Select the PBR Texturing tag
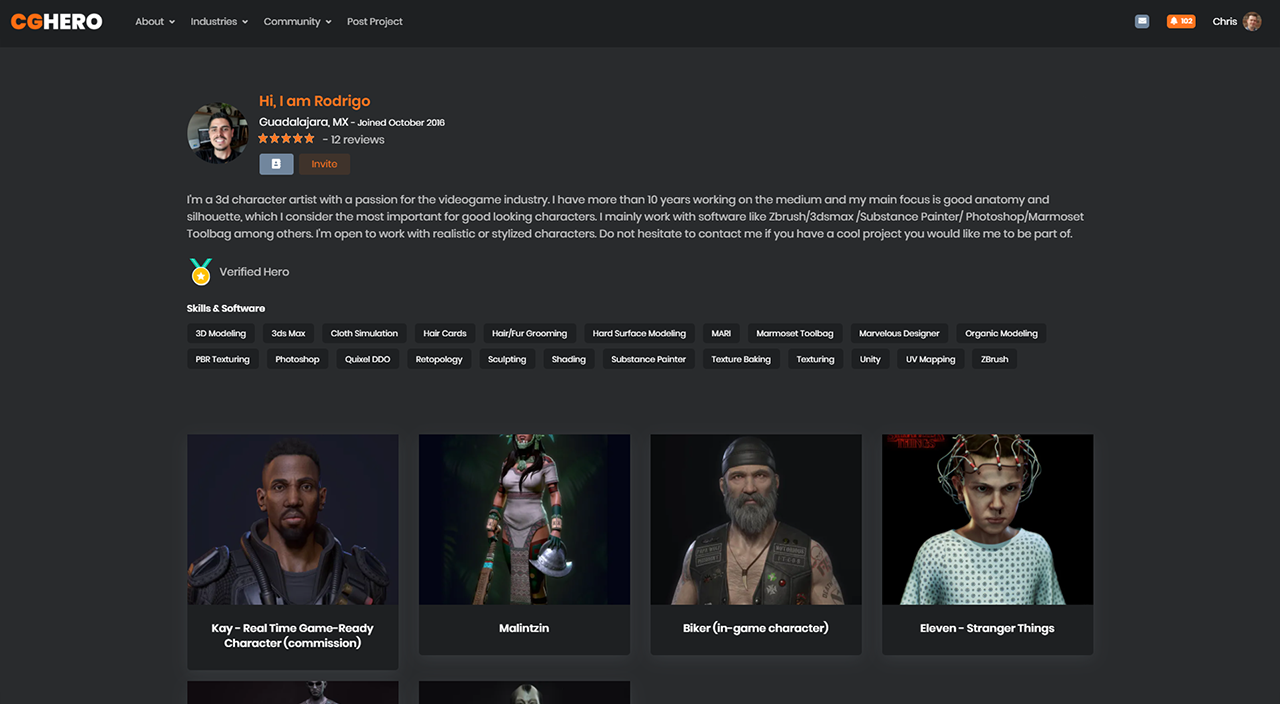Image resolution: width=1280 pixels, height=704 pixels. (x=223, y=359)
